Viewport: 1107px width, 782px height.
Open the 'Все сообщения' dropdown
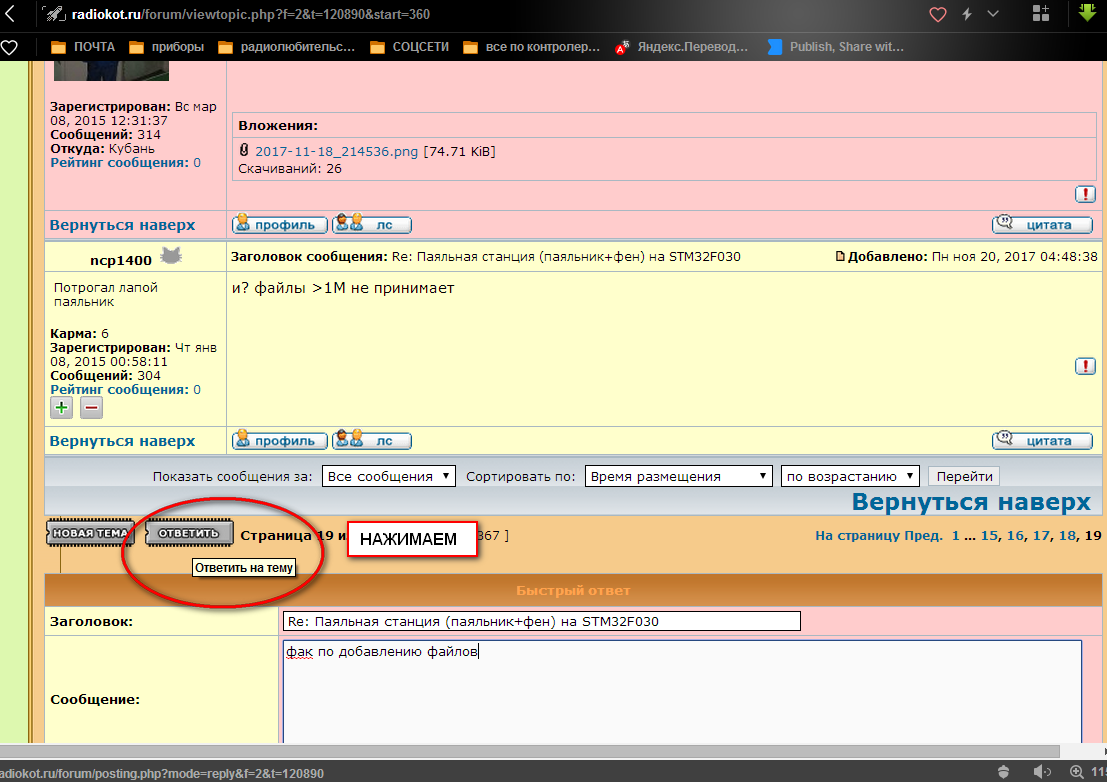pyautogui.click(x=389, y=476)
